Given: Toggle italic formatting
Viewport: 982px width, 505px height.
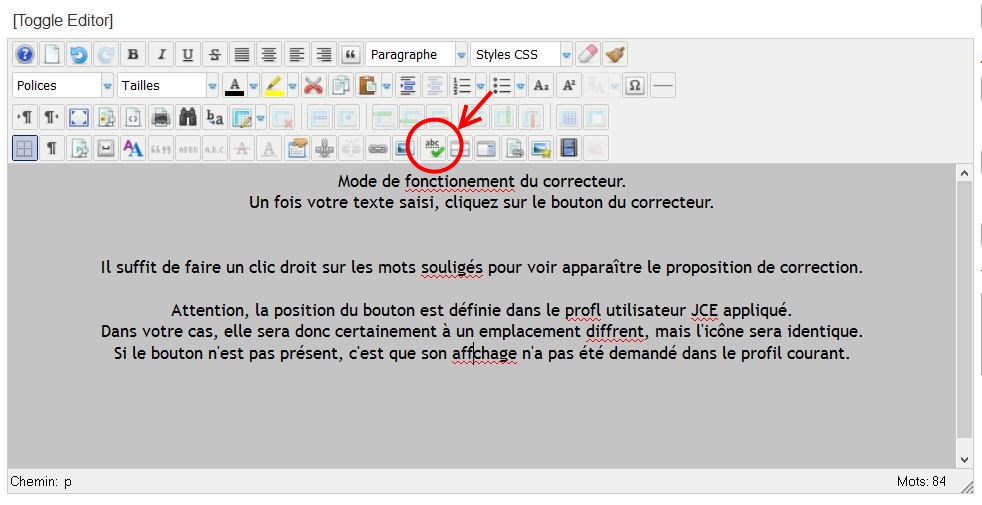Looking at the screenshot, I should click(x=161, y=55).
